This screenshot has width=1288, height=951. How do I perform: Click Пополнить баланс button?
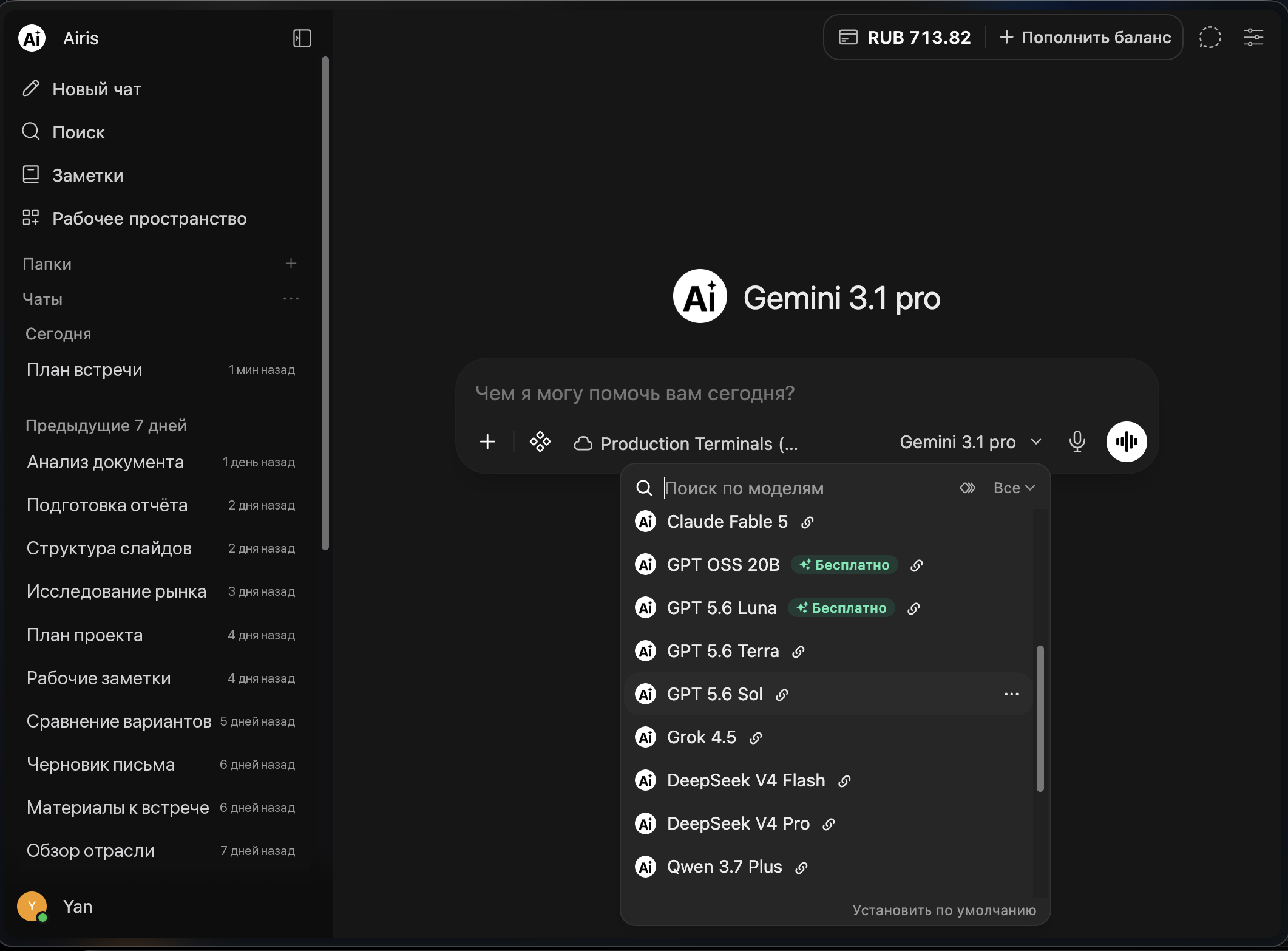point(1085,37)
